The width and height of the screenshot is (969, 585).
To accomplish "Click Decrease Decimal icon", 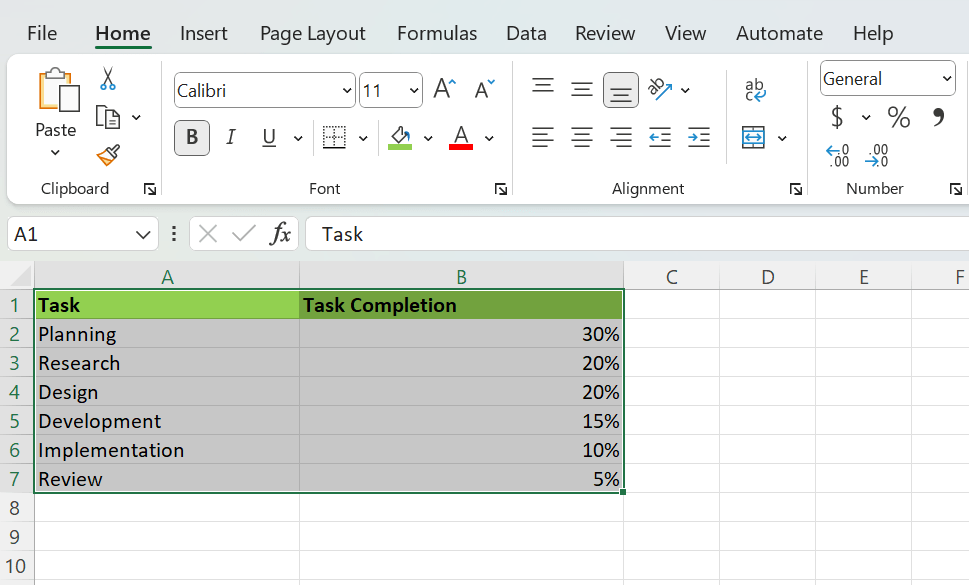I will point(876,155).
